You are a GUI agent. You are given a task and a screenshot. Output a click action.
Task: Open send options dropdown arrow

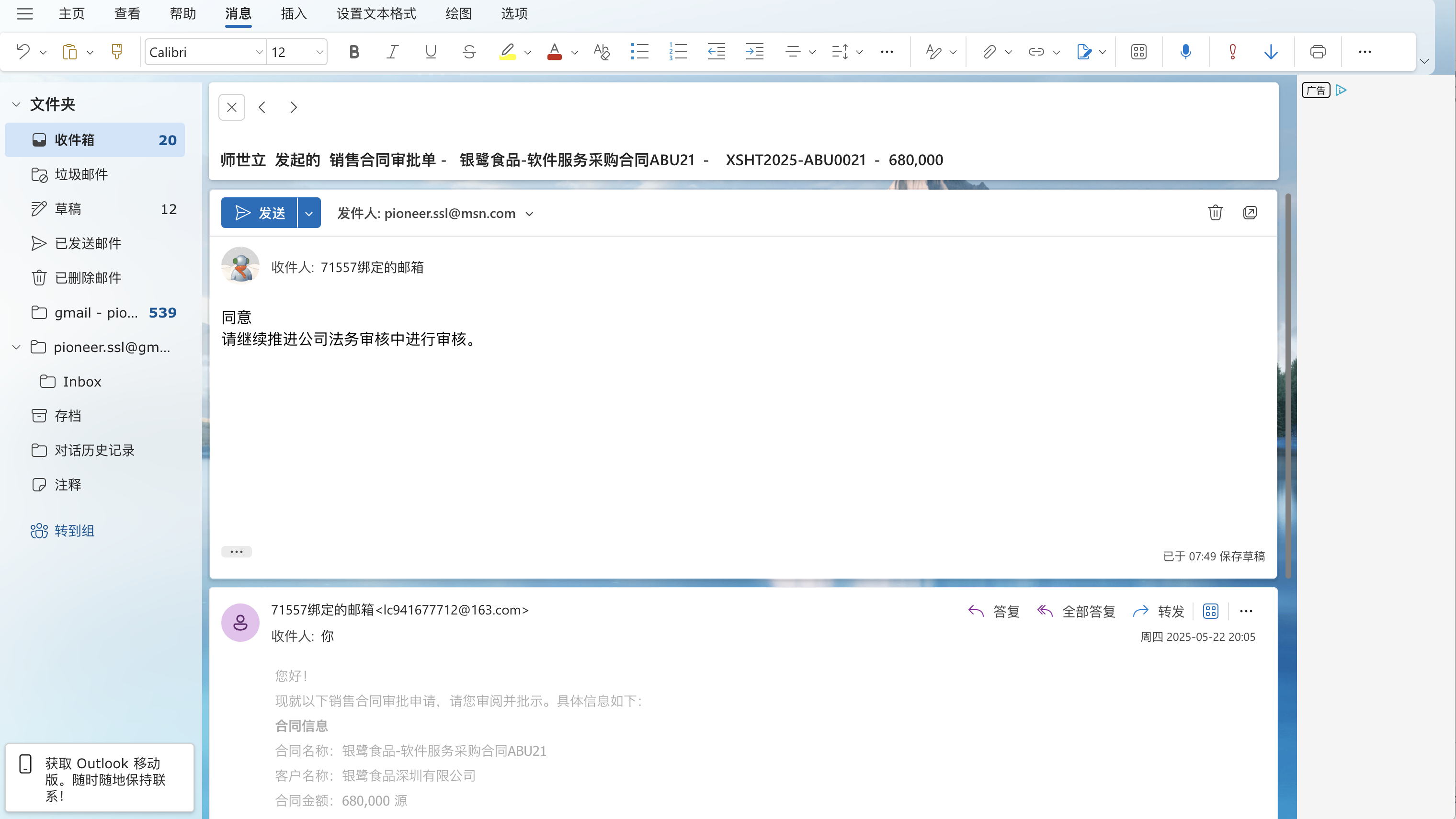pyautogui.click(x=309, y=213)
